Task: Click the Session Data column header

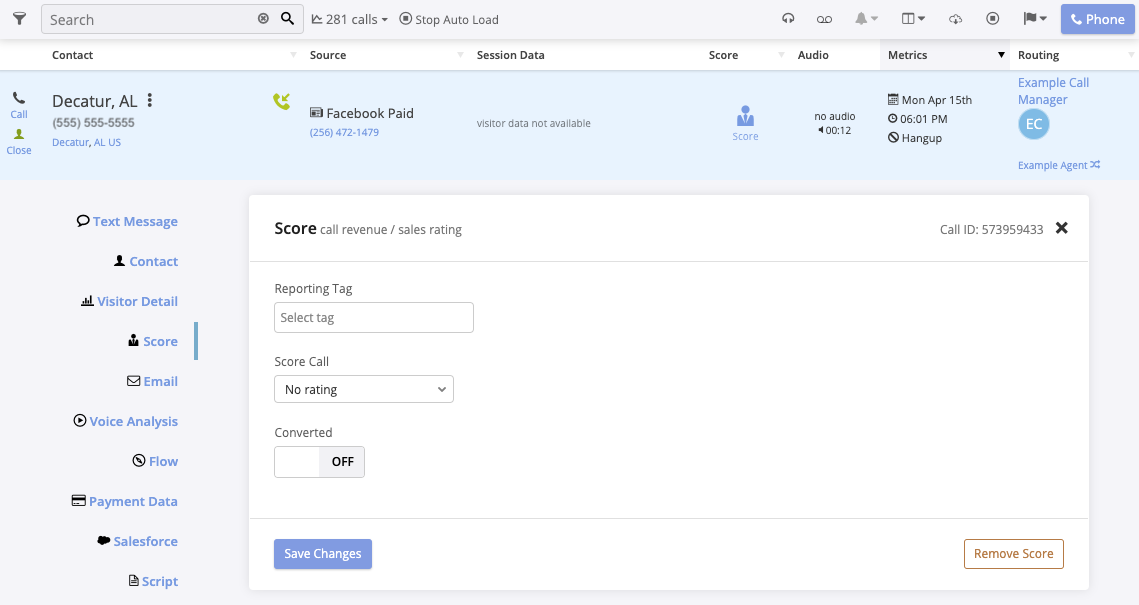Action: (511, 55)
